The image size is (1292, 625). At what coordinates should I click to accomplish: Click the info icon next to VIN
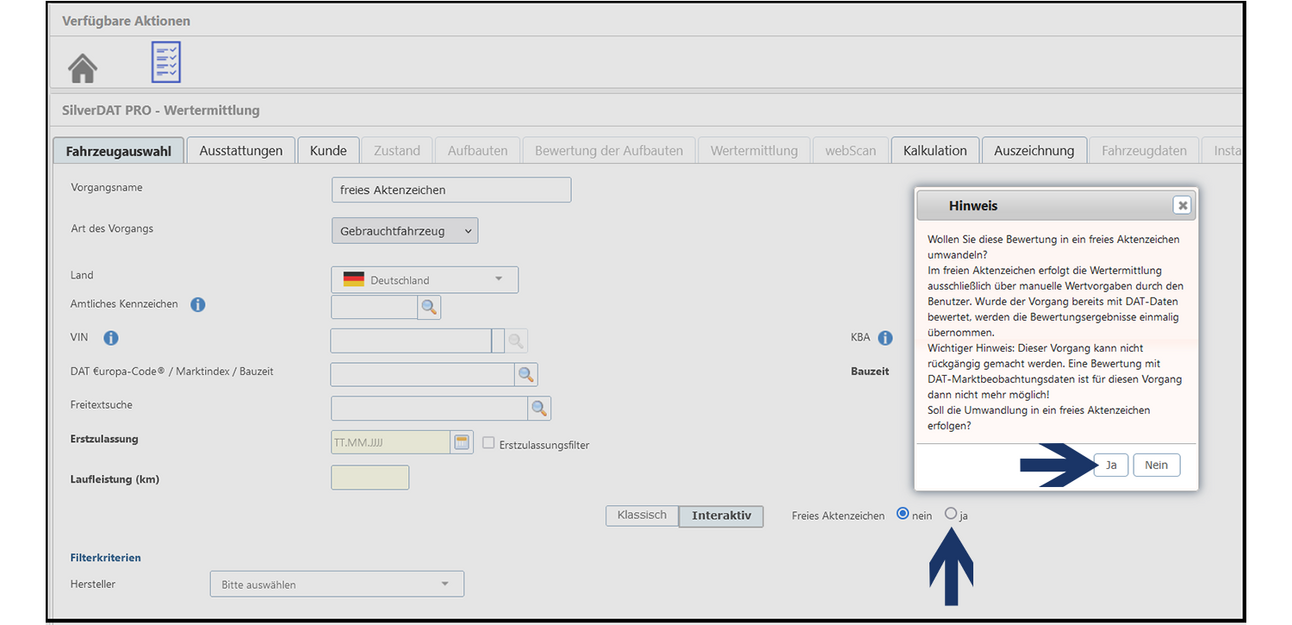(x=110, y=339)
